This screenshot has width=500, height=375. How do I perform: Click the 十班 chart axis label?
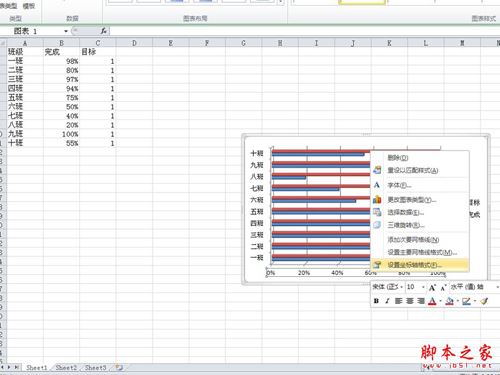click(x=257, y=153)
